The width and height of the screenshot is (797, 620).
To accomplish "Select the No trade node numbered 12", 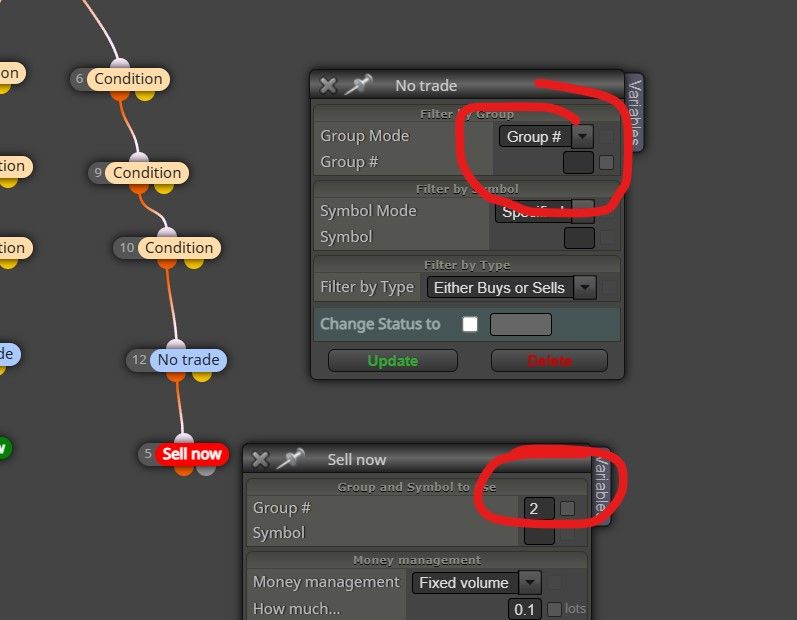I will click(189, 360).
